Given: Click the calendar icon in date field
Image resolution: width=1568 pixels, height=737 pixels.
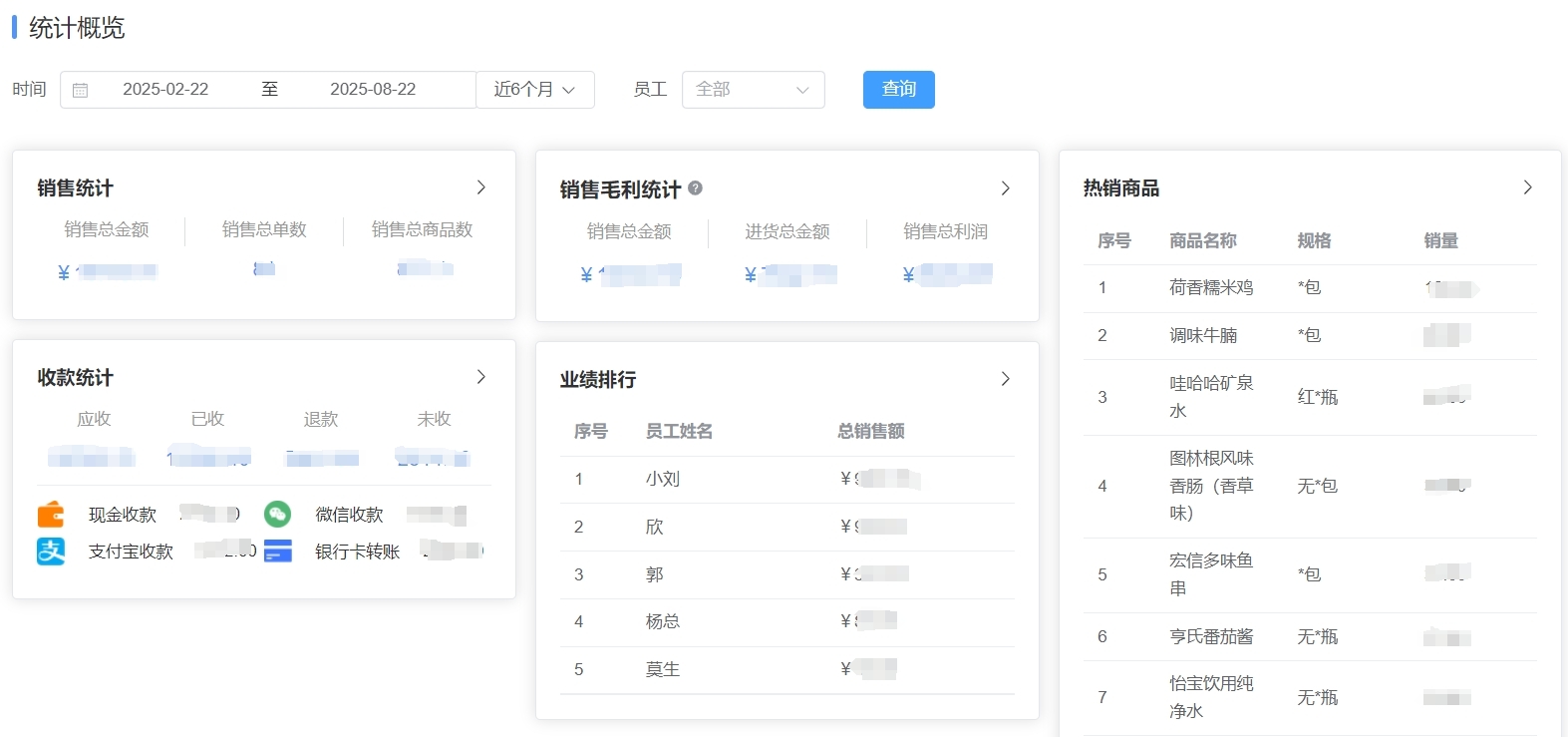Looking at the screenshot, I should [81, 90].
